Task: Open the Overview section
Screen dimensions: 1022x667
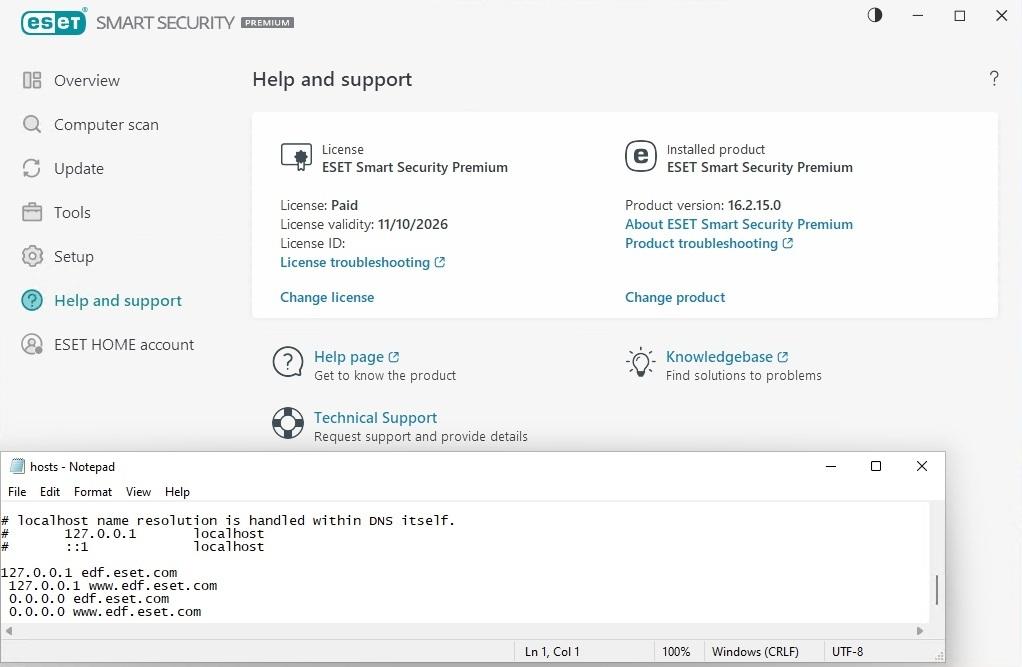Action: [87, 80]
